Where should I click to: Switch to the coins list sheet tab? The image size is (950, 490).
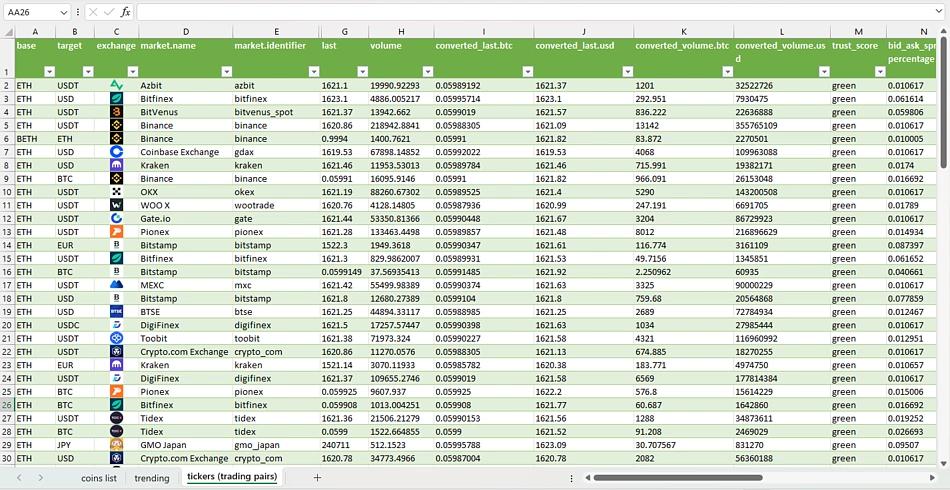click(99, 478)
